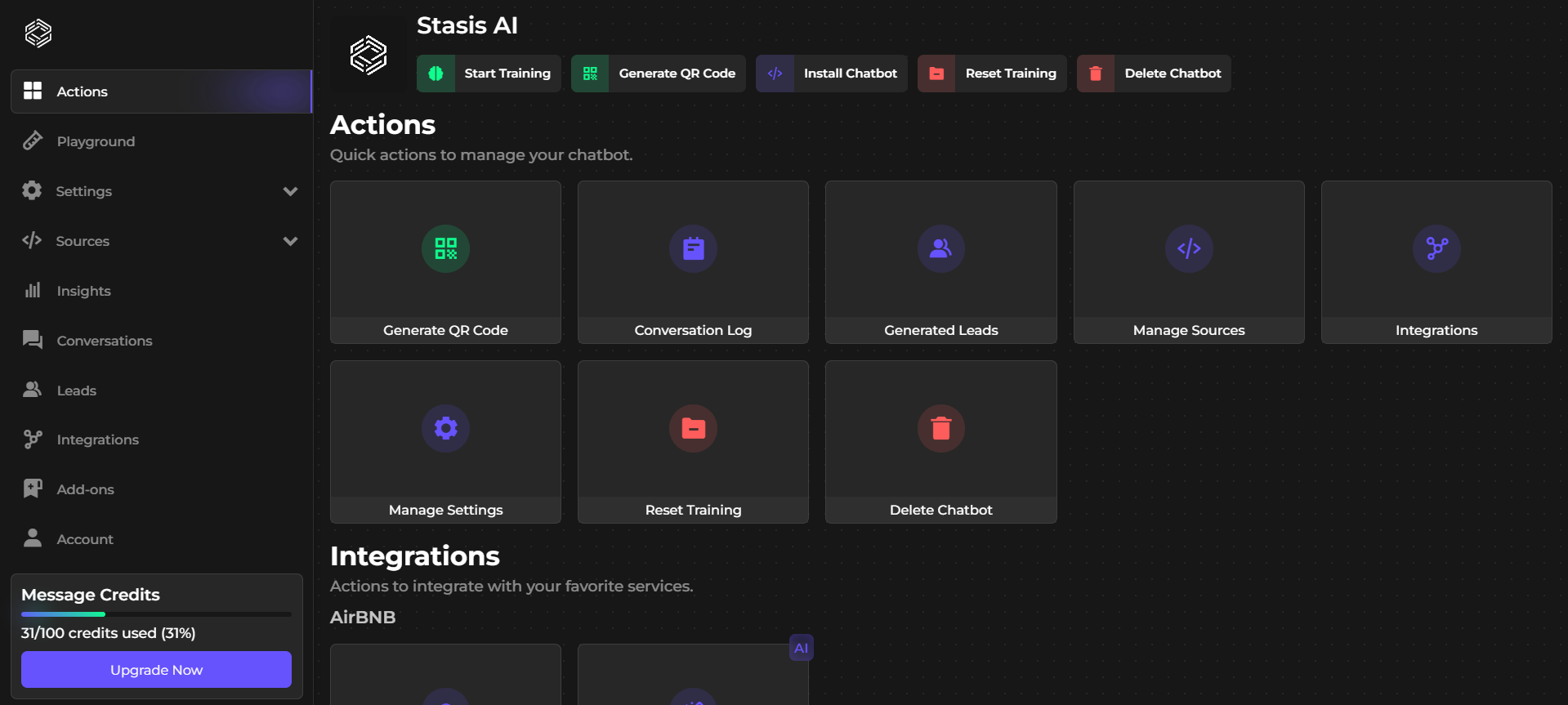The image size is (1568, 705).
Task: Click the Account person icon
Action: (x=33, y=538)
